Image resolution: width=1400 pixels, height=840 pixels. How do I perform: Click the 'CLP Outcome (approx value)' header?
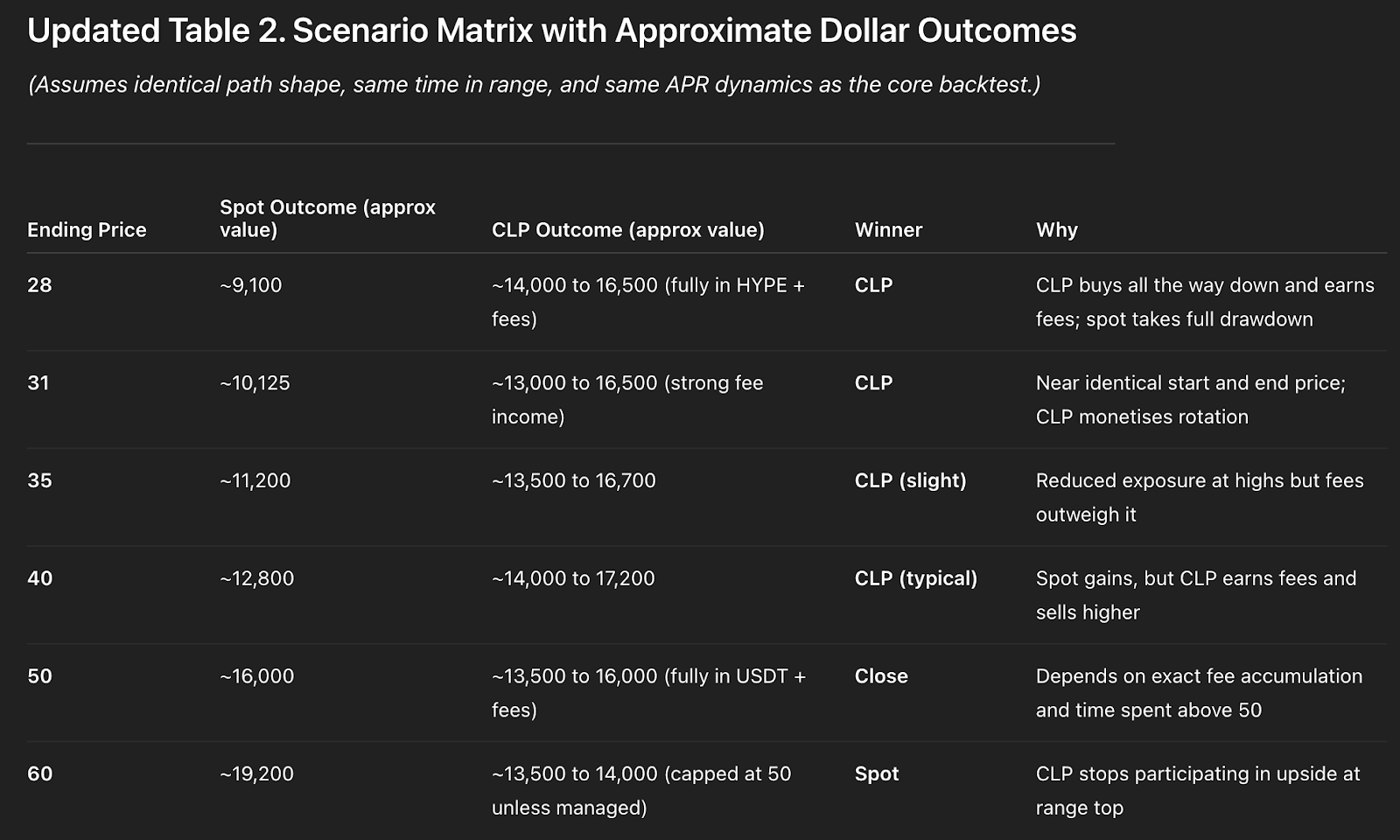(x=627, y=230)
